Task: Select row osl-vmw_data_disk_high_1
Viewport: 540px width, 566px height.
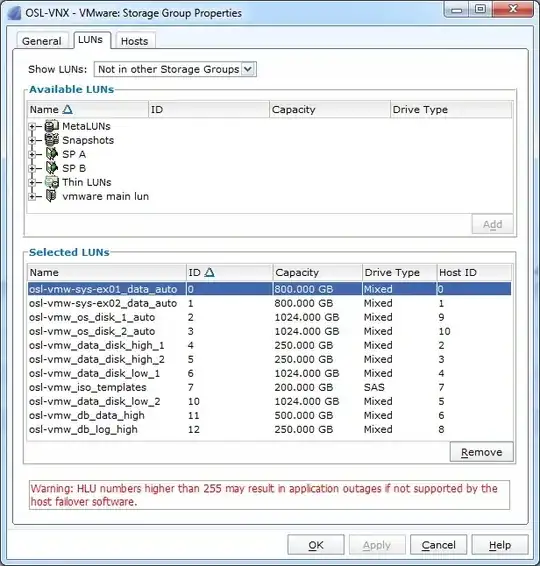Action: click(269, 345)
